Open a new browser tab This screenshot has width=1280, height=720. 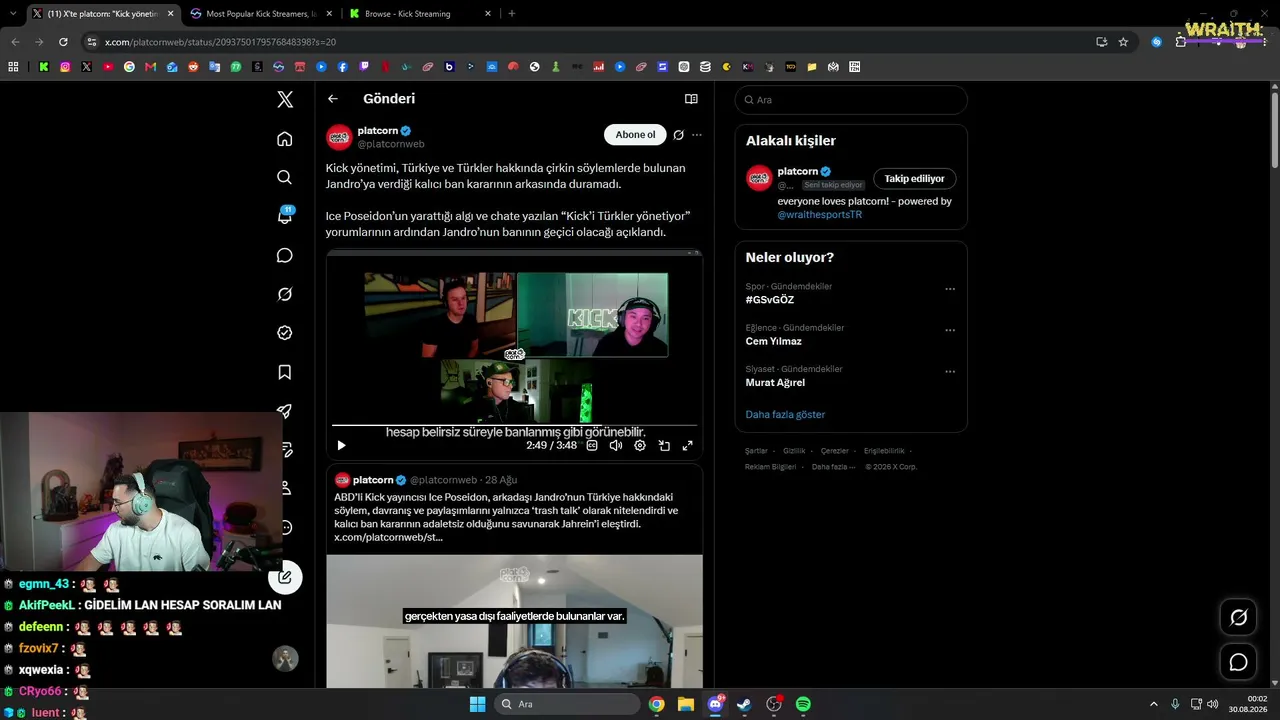[512, 14]
